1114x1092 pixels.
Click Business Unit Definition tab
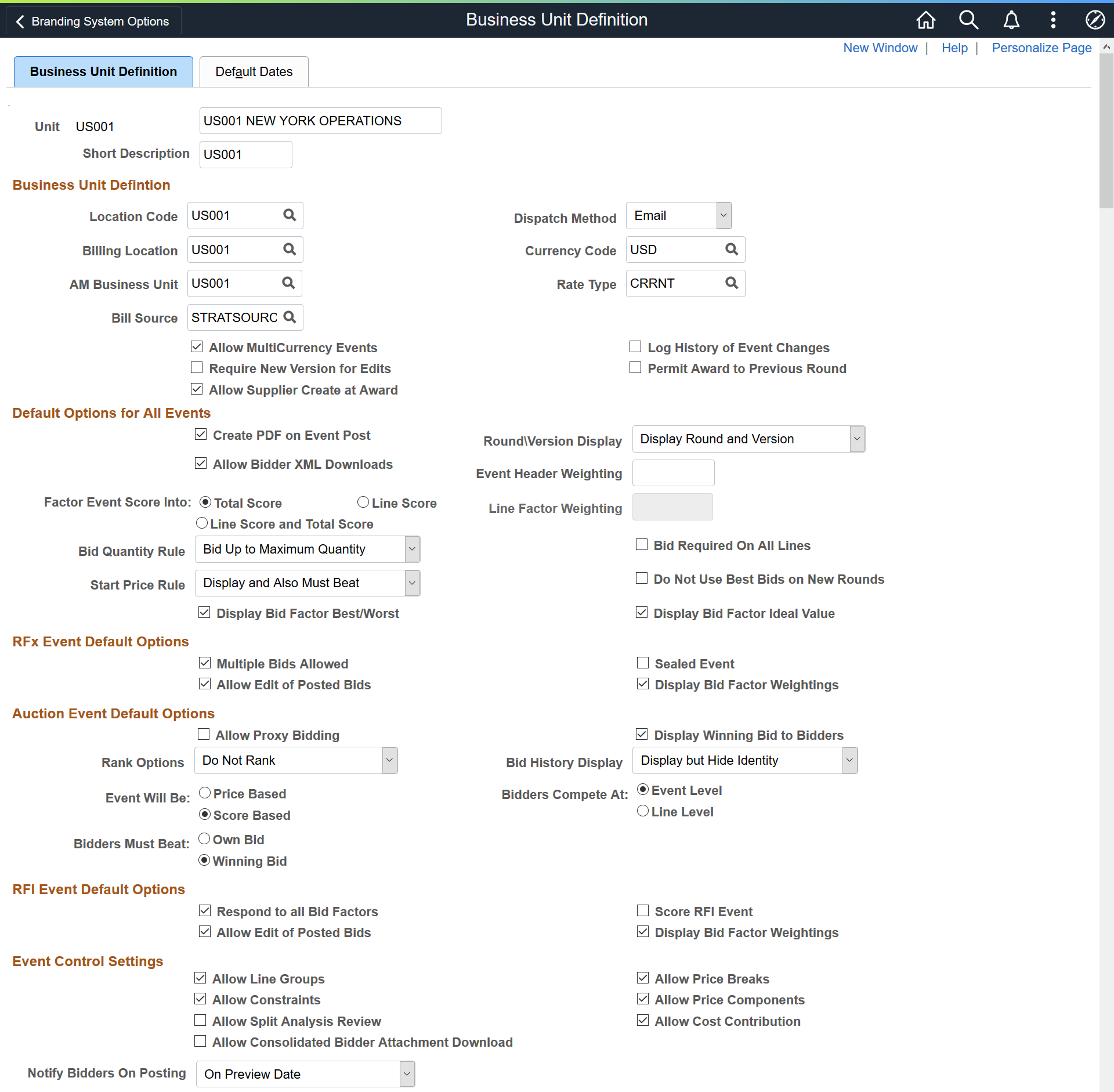pos(103,71)
